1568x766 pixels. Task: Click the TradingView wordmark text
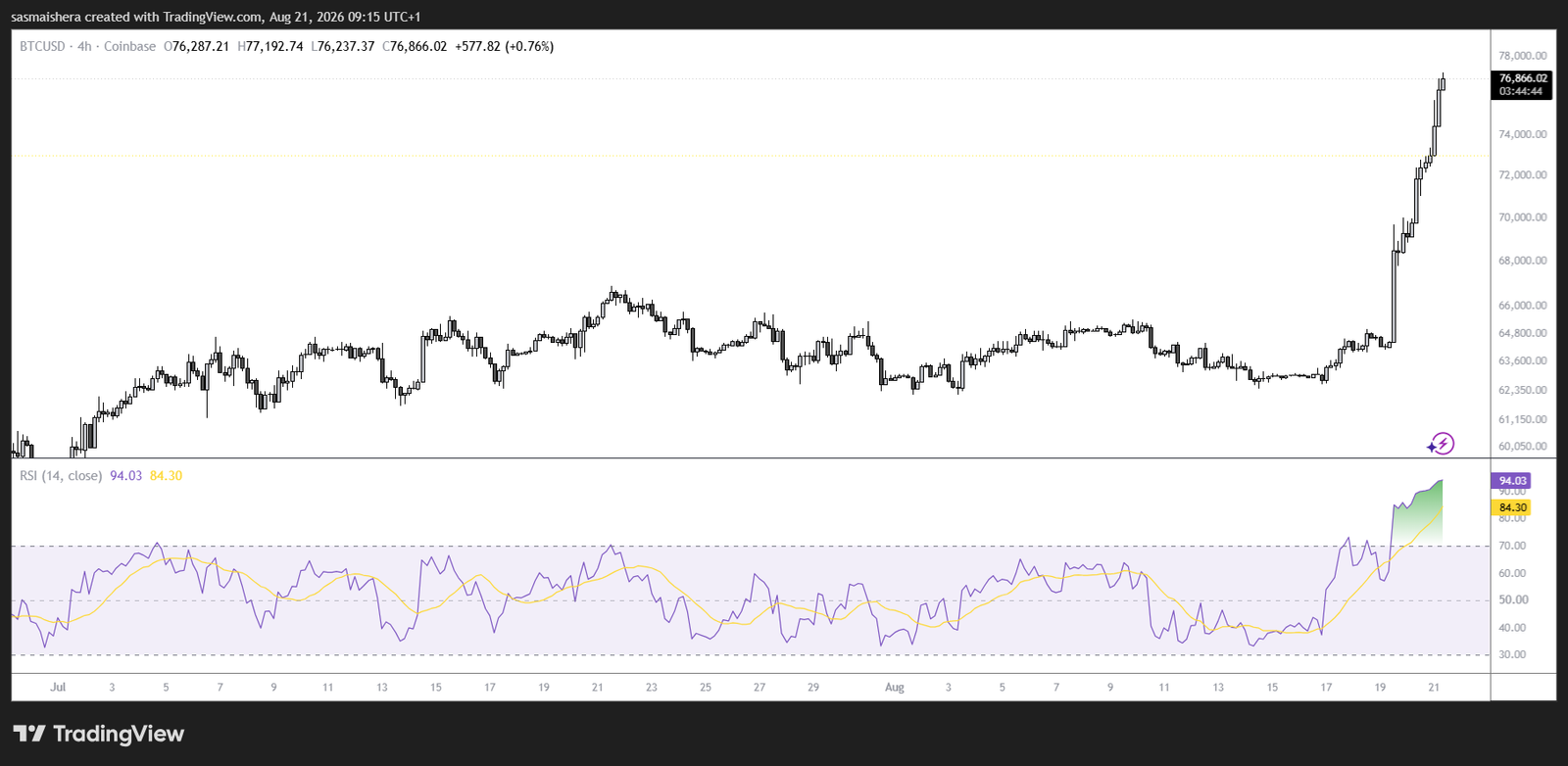point(119,734)
